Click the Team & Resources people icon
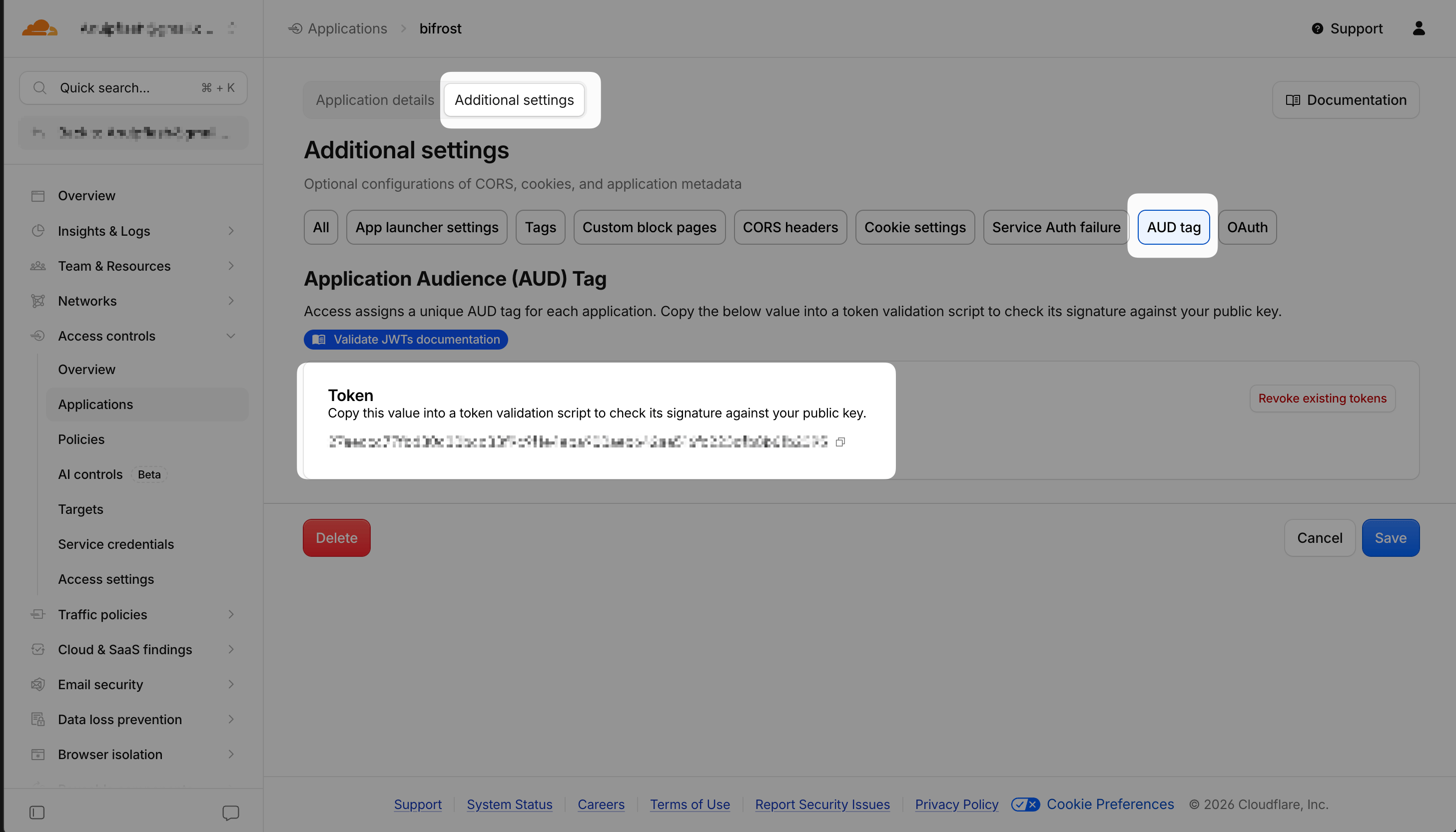The height and width of the screenshot is (832, 1456). [38, 266]
